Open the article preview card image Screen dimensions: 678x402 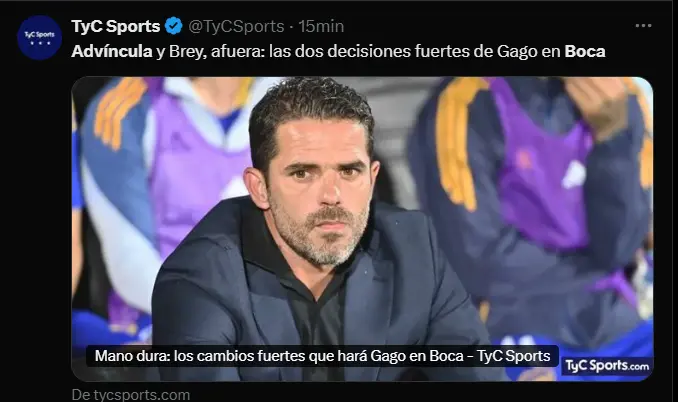click(x=362, y=229)
